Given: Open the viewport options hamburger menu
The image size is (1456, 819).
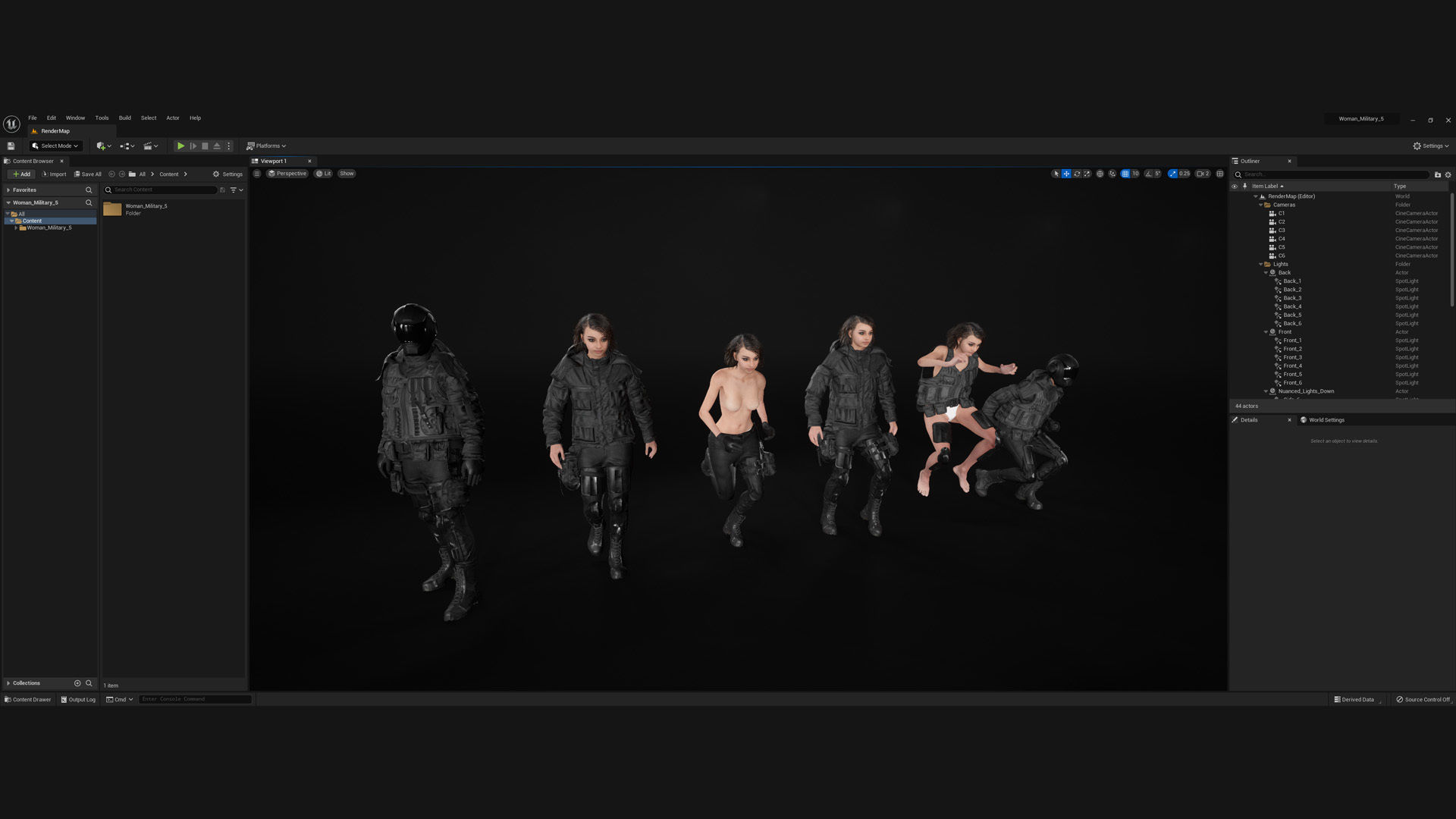Looking at the screenshot, I should [257, 173].
